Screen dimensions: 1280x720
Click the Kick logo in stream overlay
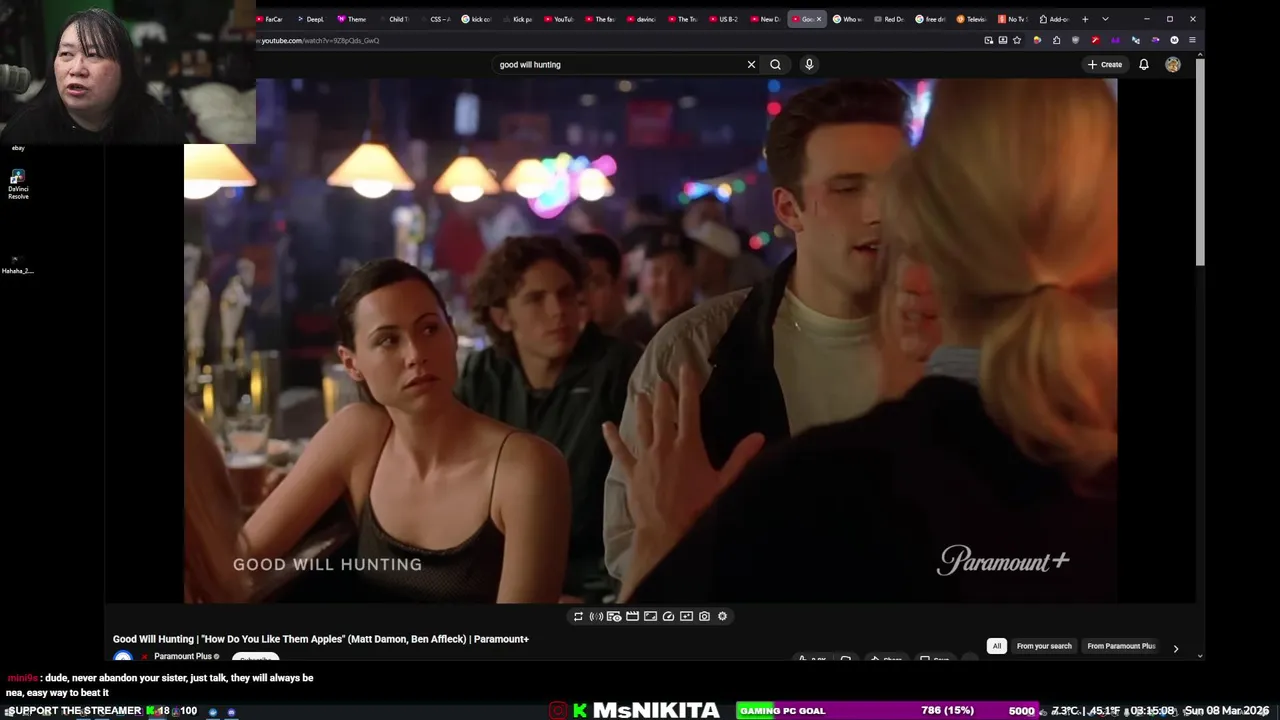click(x=580, y=710)
